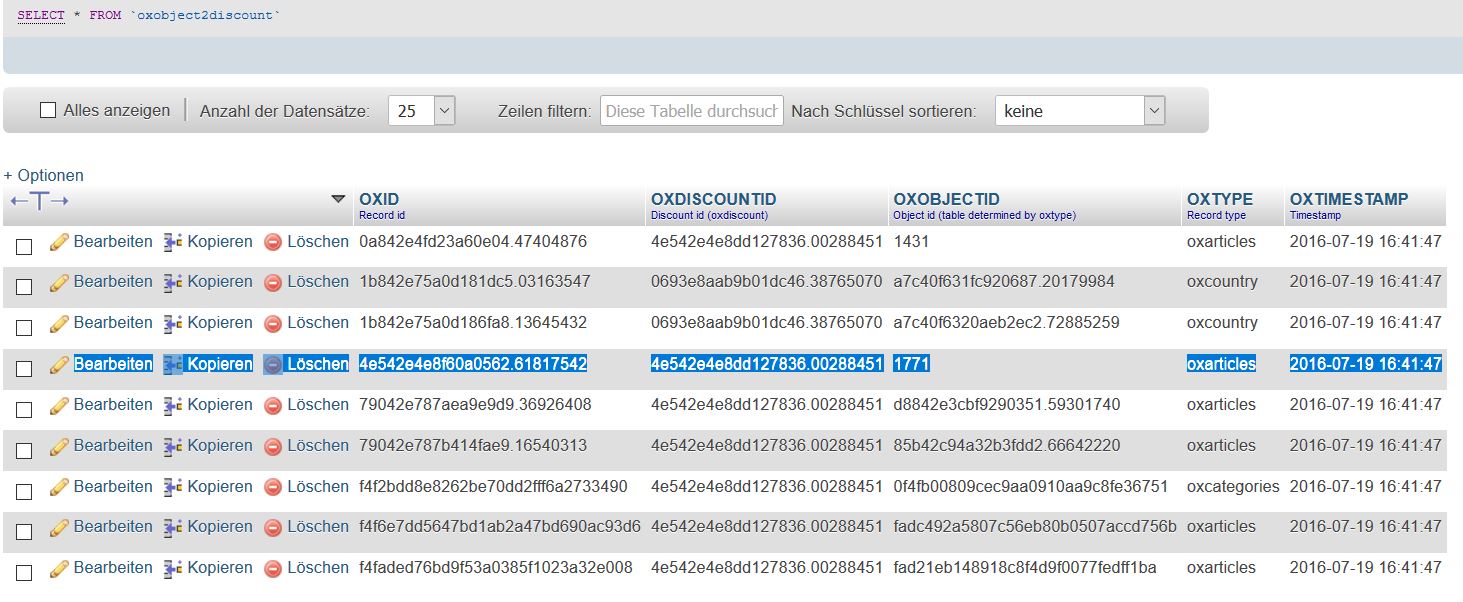
Task: Click pencil edit icon in highlighted row 4e542e4e8f60a0562.61817542
Action: [x=59, y=364]
